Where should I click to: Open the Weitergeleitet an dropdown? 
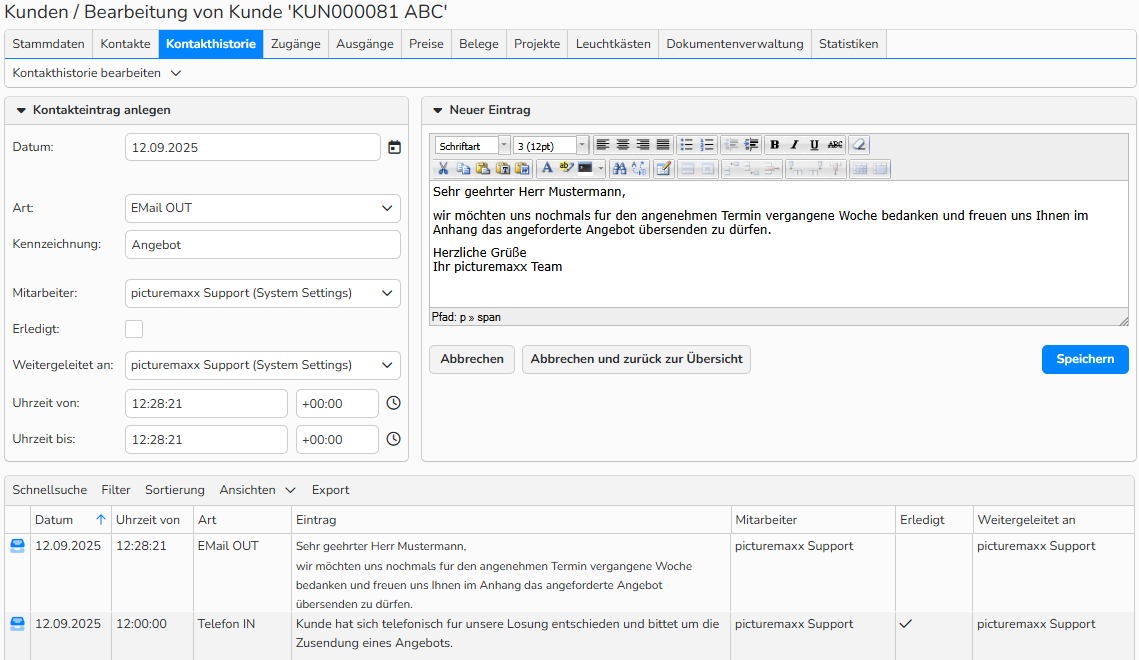(262, 365)
